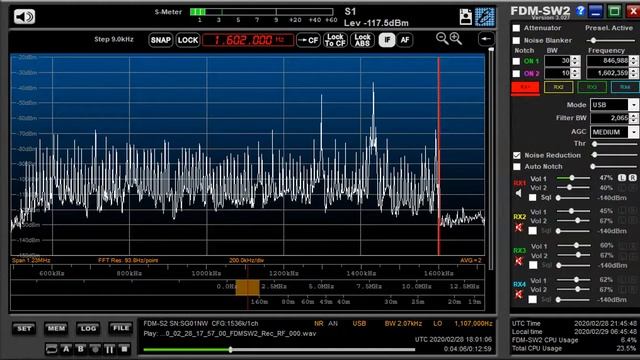The height and width of the screenshot is (360, 640).
Task: Enable RX2 Sql squelch checkbox
Action: pos(533,231)
